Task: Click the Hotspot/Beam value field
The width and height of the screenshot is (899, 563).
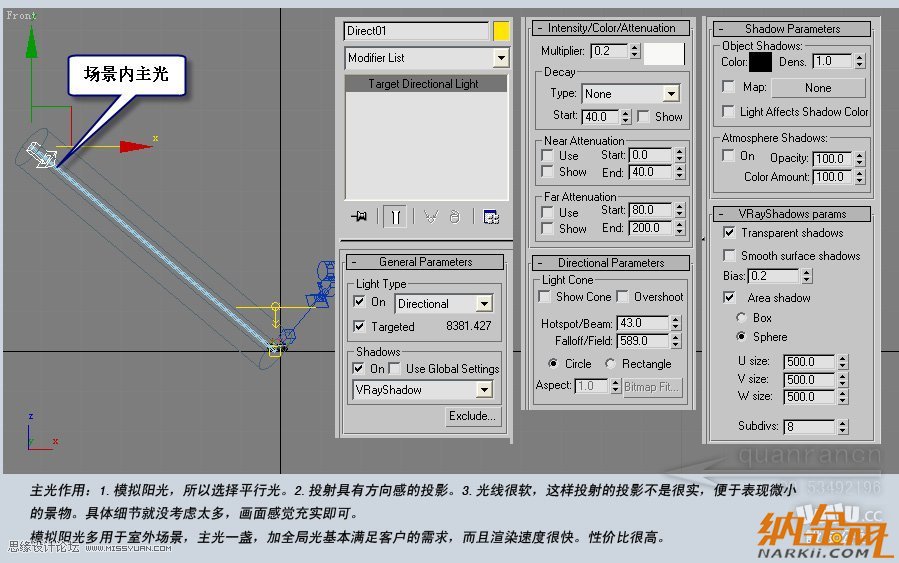Action: (x=643, y=323)
